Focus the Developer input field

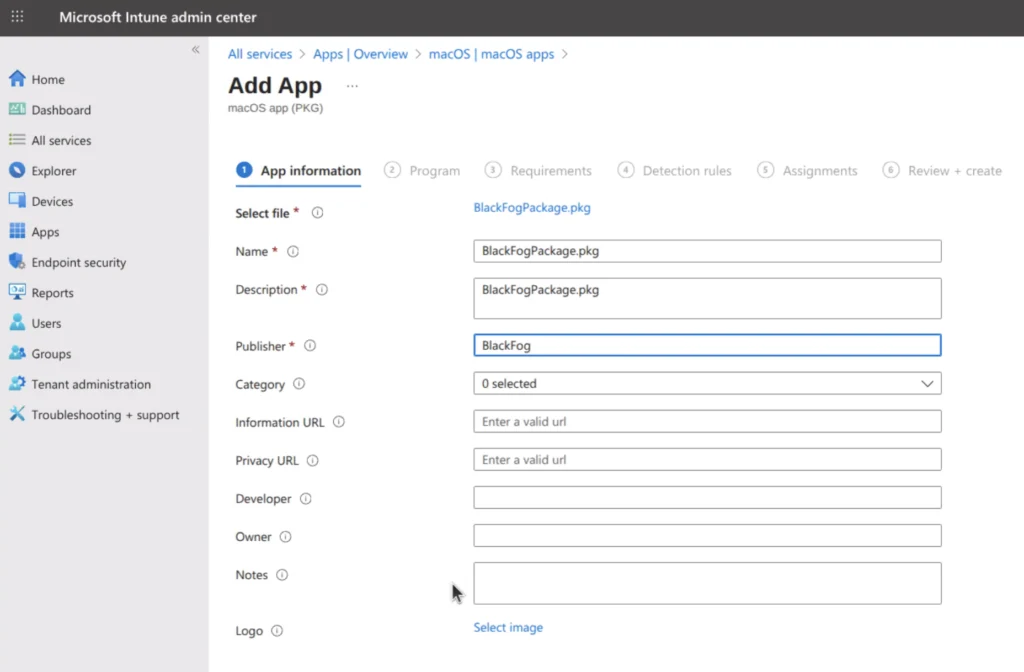pos(707,498)
